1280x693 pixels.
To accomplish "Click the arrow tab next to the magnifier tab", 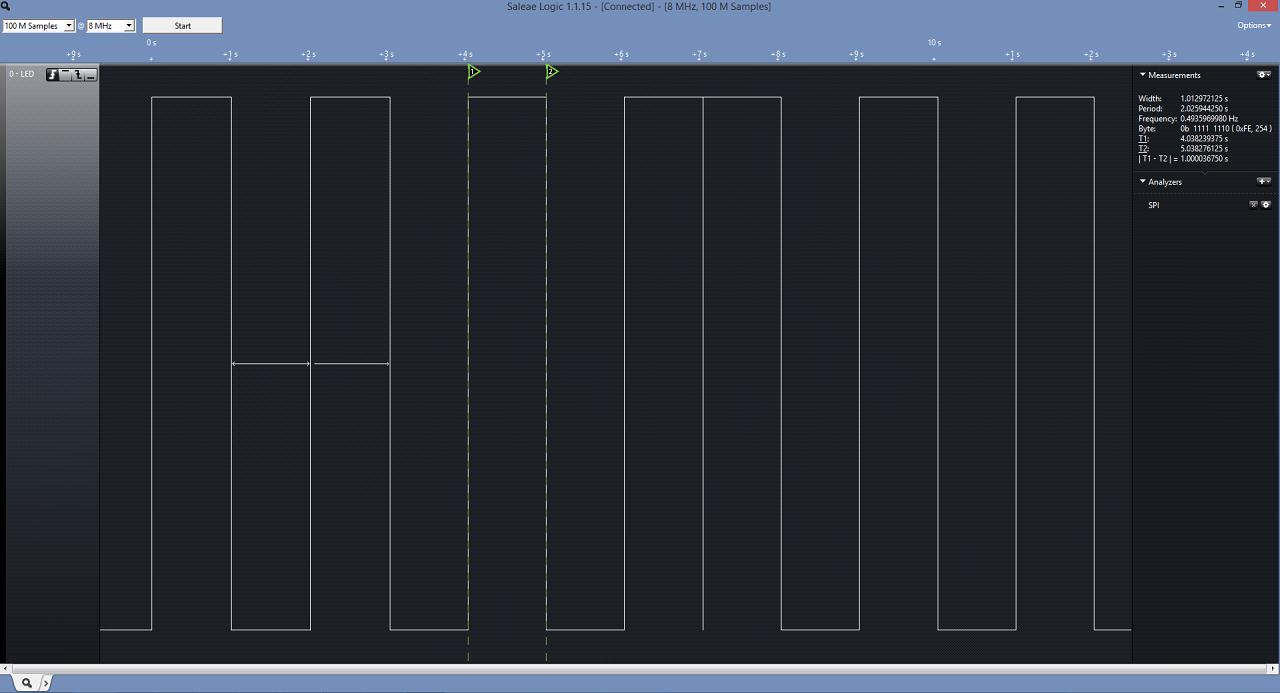I will pos(45,683).
